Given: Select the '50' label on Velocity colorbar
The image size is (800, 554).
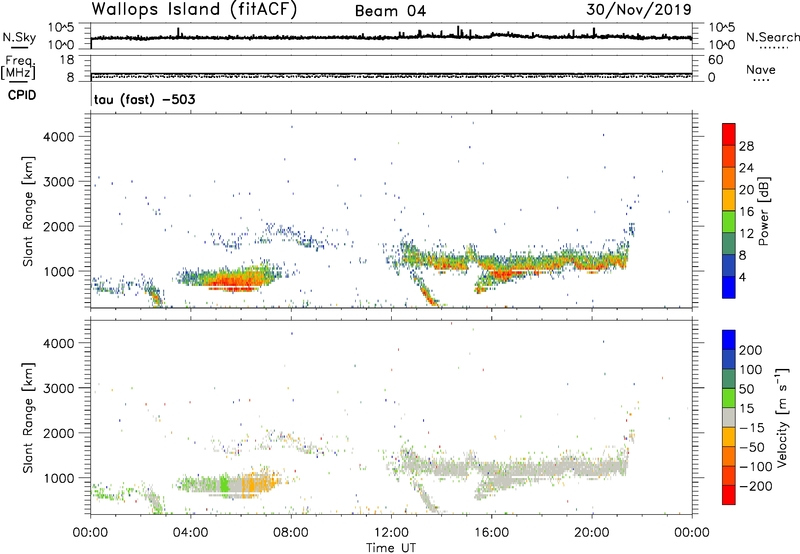Looking at the screenshot, I should [746, 389].
